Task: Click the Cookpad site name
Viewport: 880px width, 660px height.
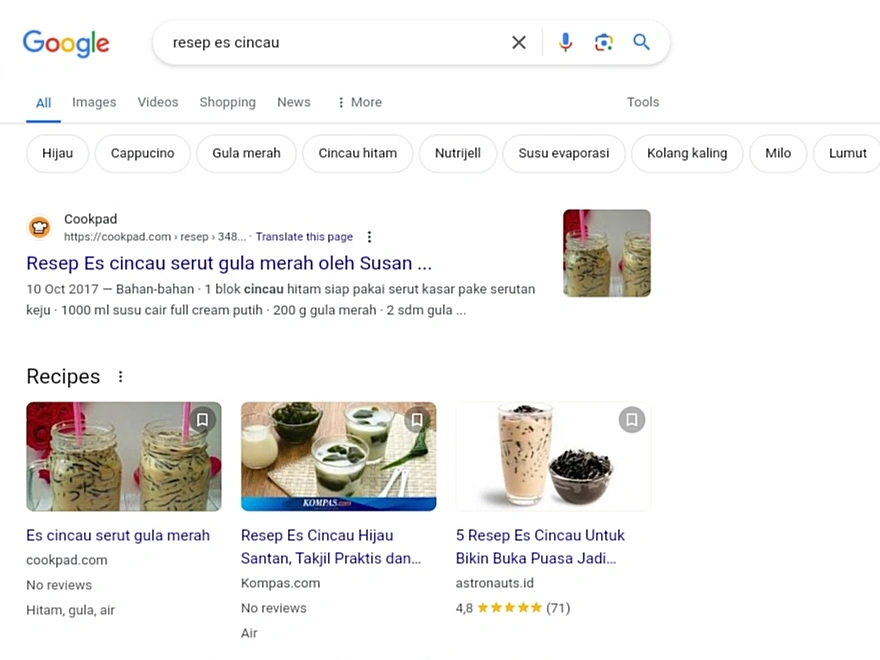Action: (x=90, y=219)
